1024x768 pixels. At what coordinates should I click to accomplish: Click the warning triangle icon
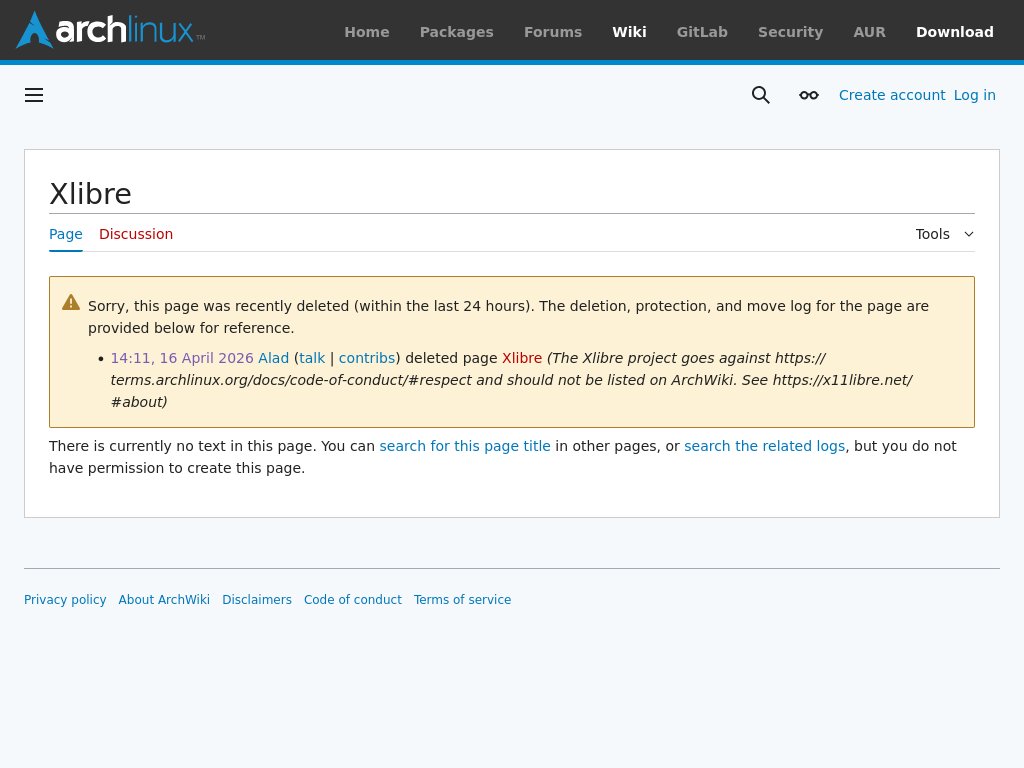pyautogui.click(x=71, y=302)
